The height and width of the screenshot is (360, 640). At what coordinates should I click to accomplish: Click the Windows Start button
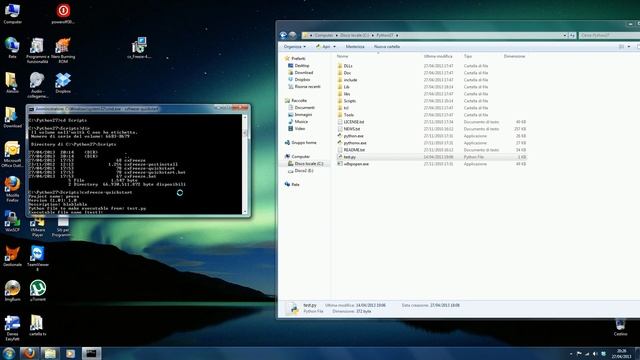click(8, 353)
